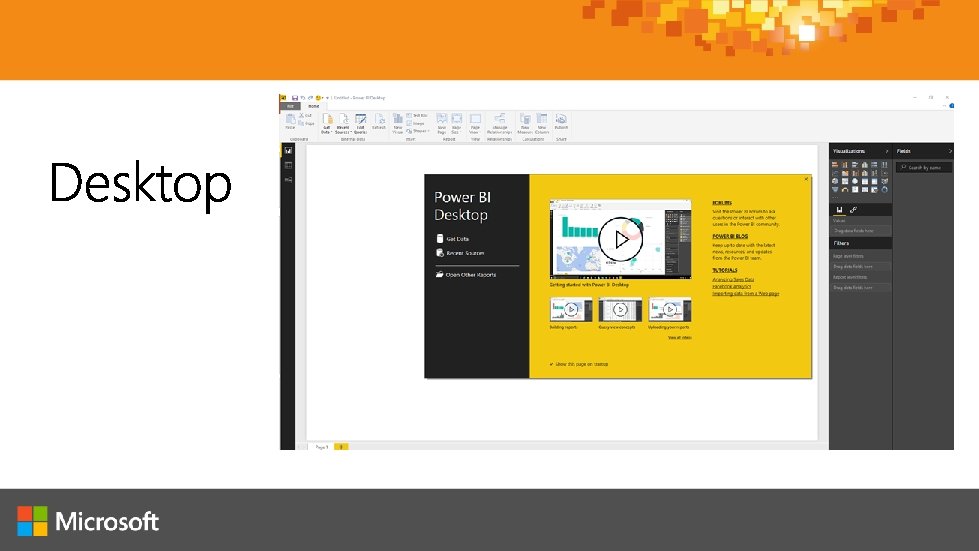
Task: Play the Getting started with Power BI video
Action: 620,239
